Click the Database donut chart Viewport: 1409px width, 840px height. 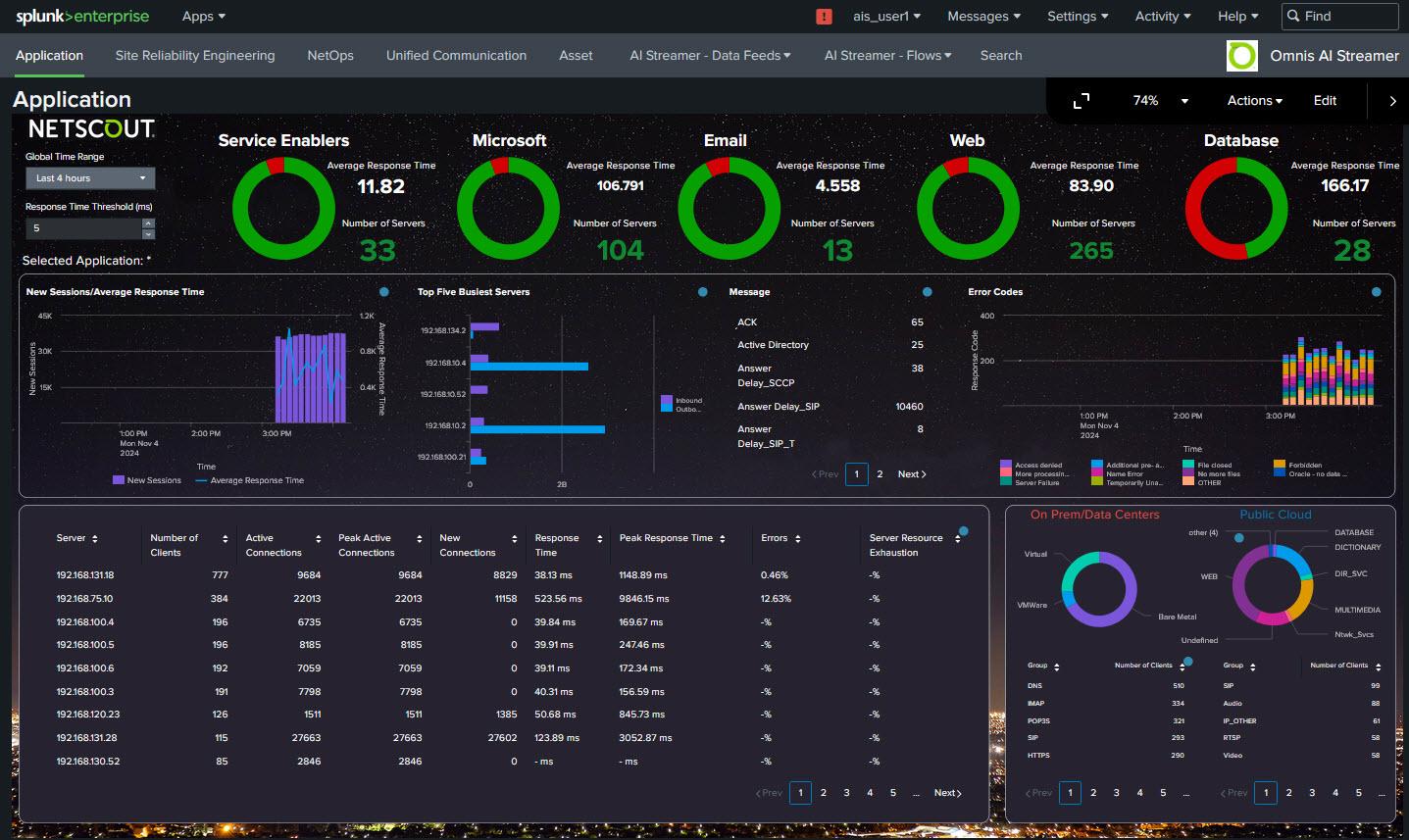(1236, 208)
